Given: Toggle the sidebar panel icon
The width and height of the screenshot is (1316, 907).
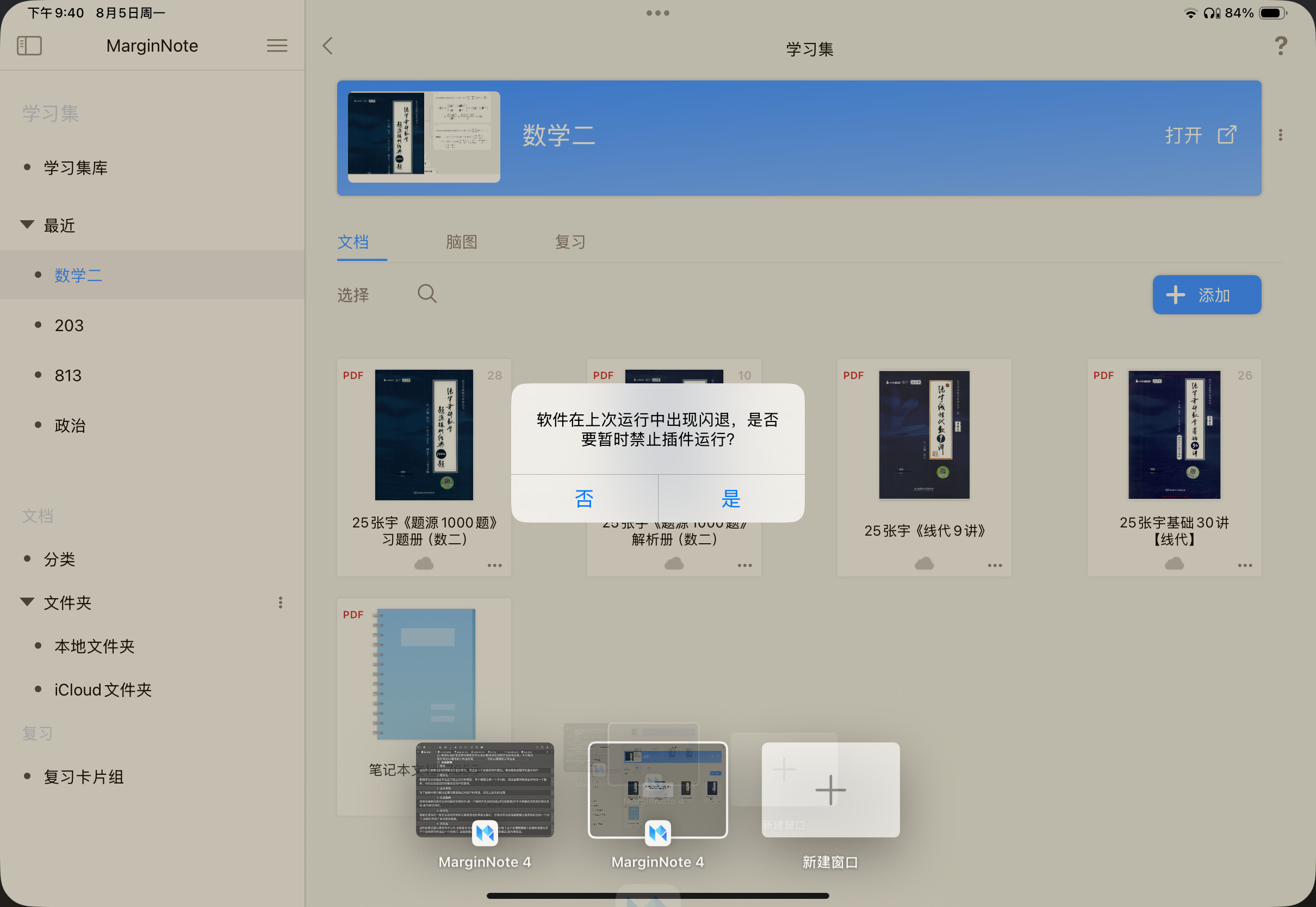Looking at the screenshot, I should coord(29,46).
